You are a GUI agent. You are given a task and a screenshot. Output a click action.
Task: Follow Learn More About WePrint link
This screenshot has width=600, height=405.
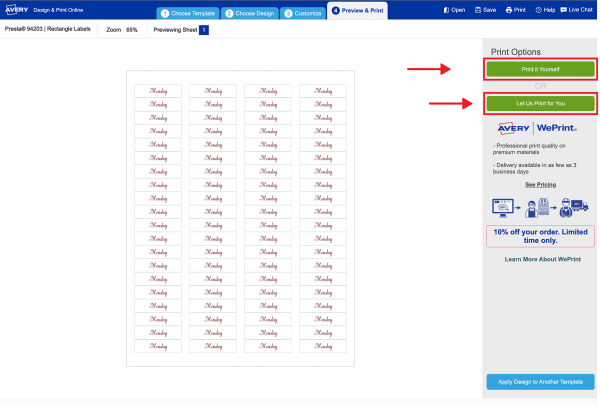[540, 259]
